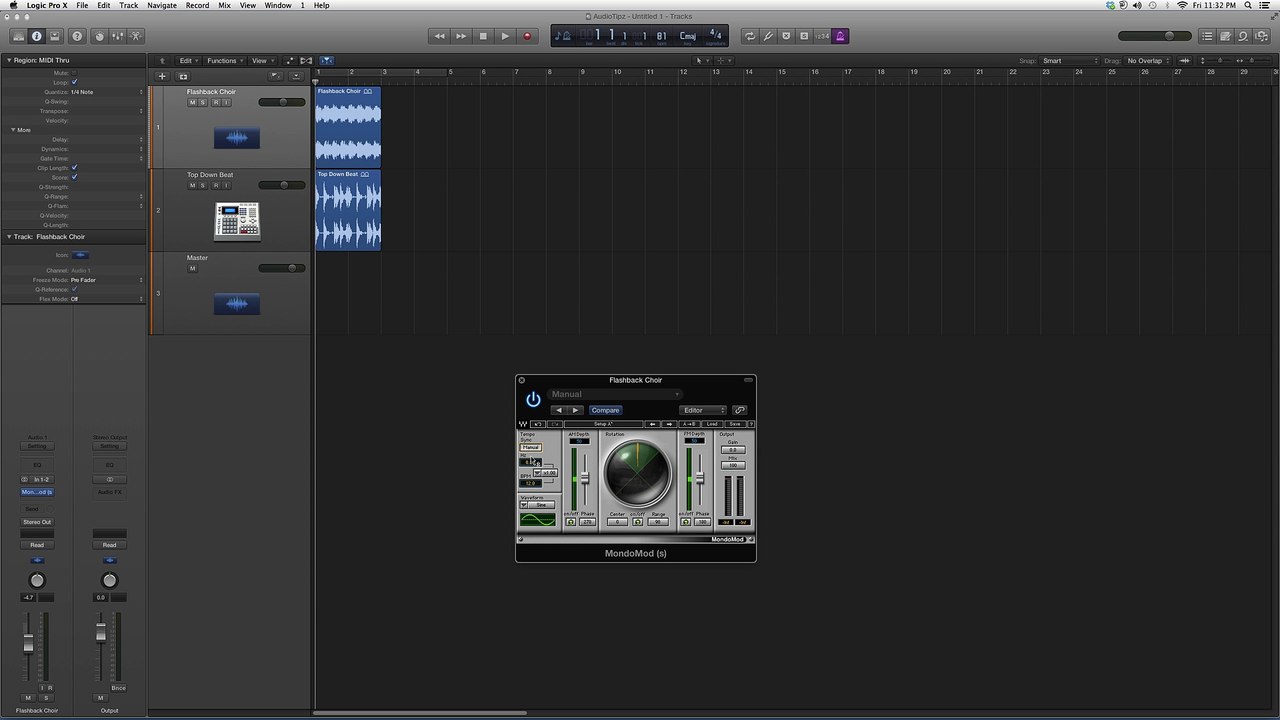
Task: Open the File menu
Action: pyautogui.click(x=82, y=5)
